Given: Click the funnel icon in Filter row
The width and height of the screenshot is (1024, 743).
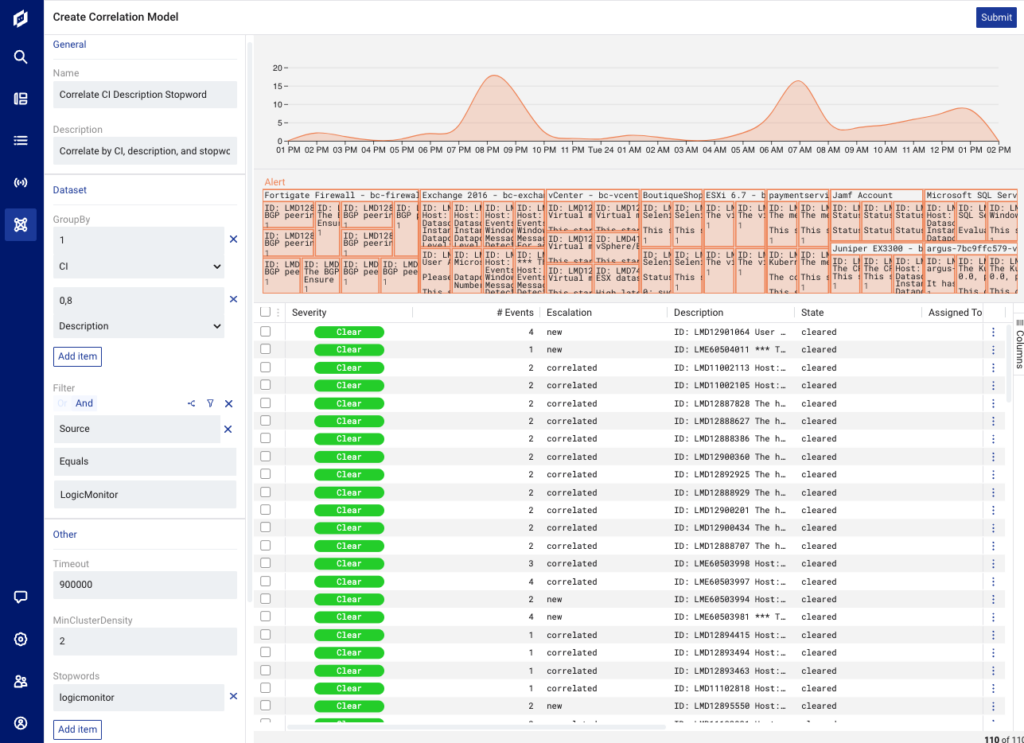Looking at the screenshot, I should click(210, 403).
